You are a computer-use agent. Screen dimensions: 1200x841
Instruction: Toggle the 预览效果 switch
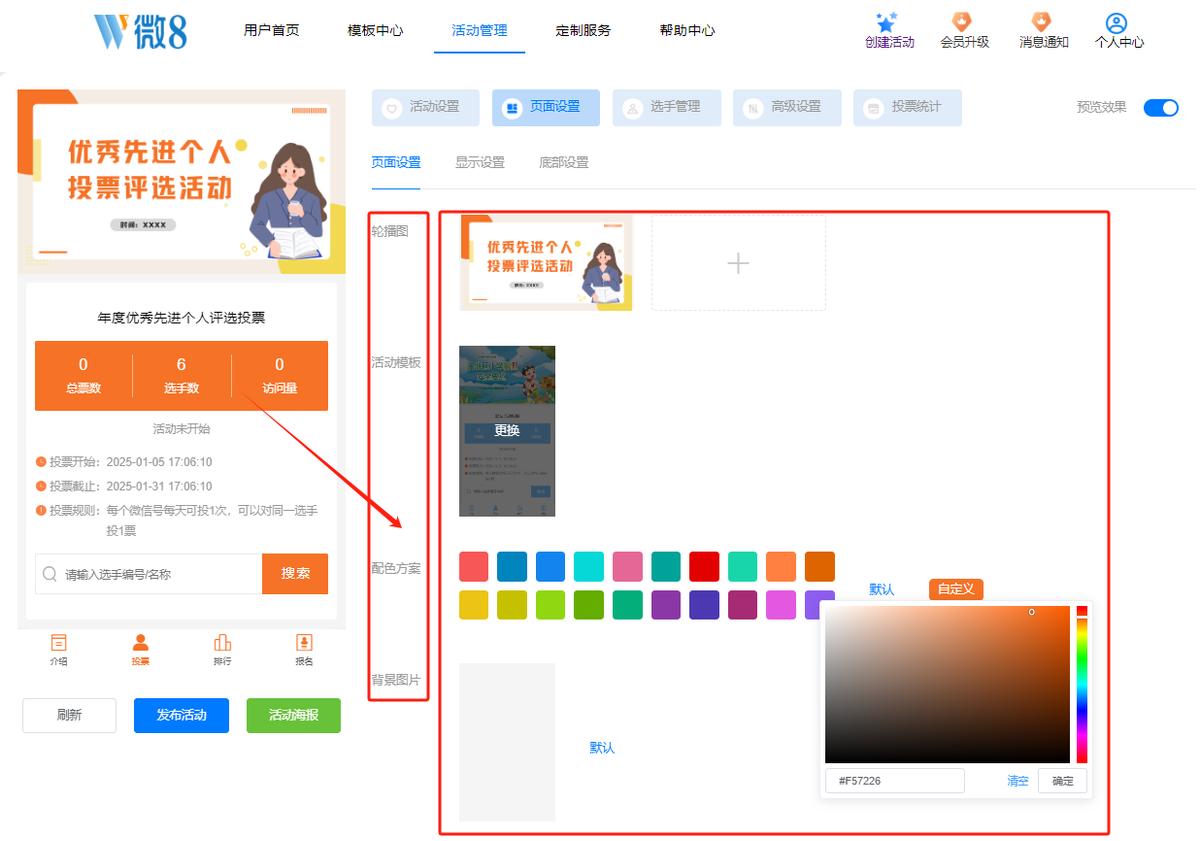point(1161,107)
